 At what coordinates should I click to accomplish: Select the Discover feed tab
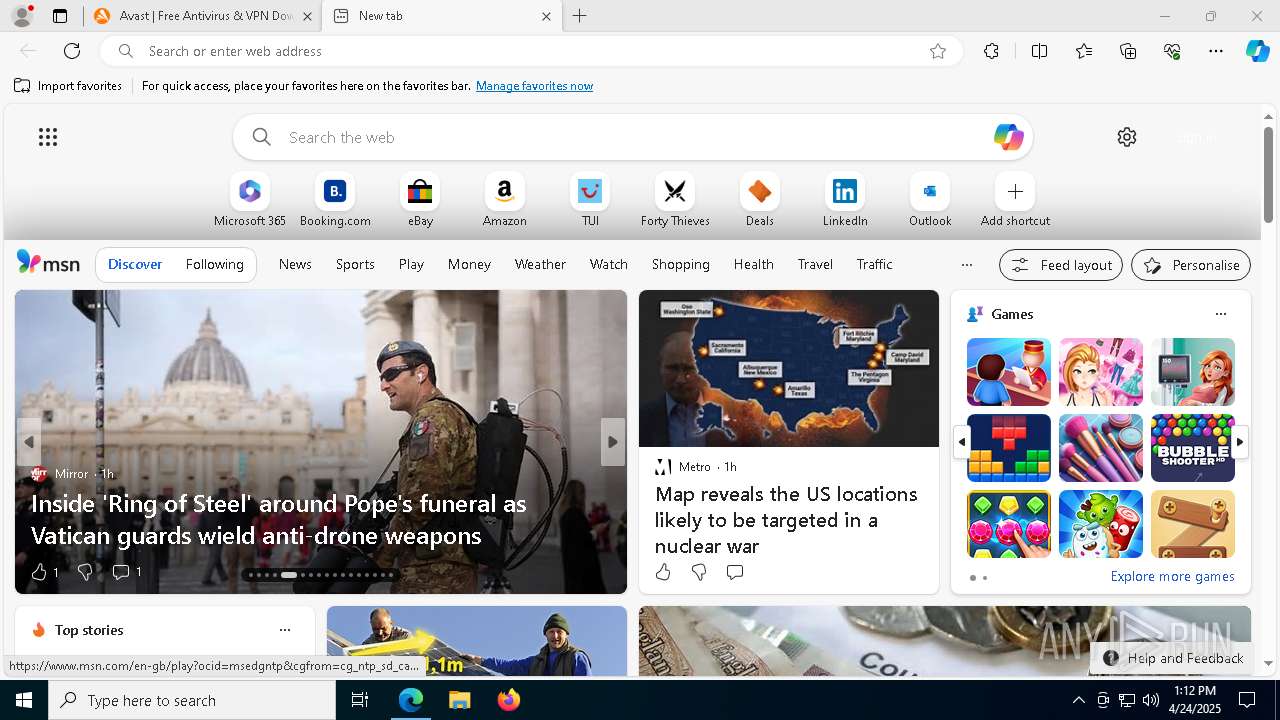pyautogui.click(x=135, y=264)
